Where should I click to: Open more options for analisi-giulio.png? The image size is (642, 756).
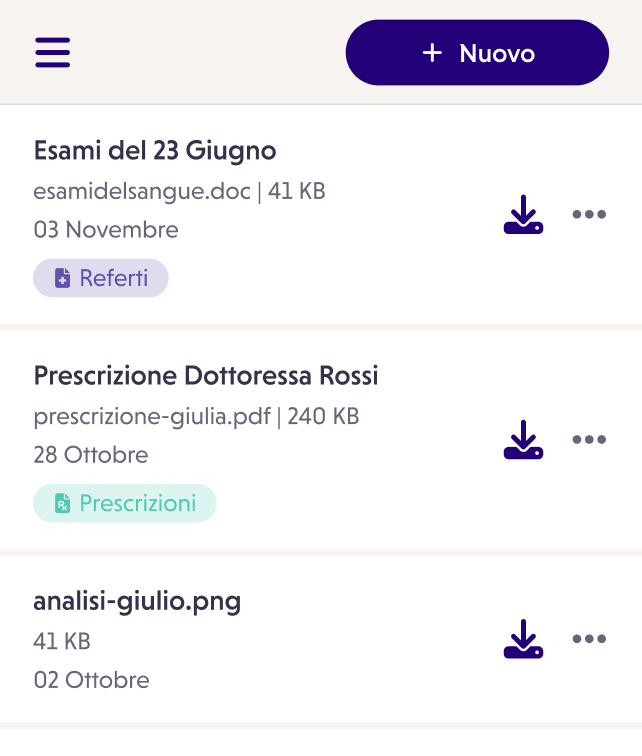coord(589,640)
